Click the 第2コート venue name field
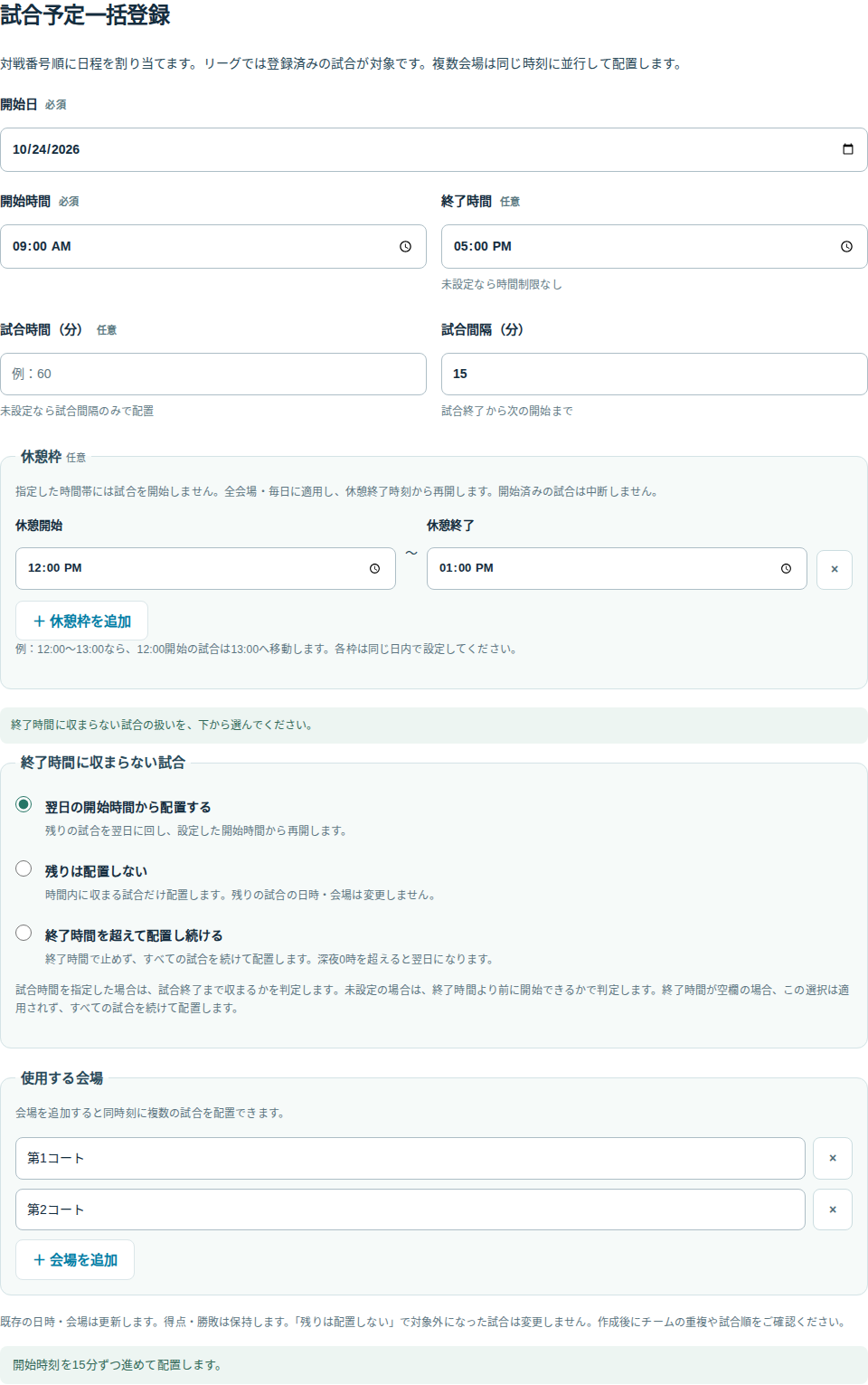The width and height of the screenshot is (868, 1385). click(410, 1210)
